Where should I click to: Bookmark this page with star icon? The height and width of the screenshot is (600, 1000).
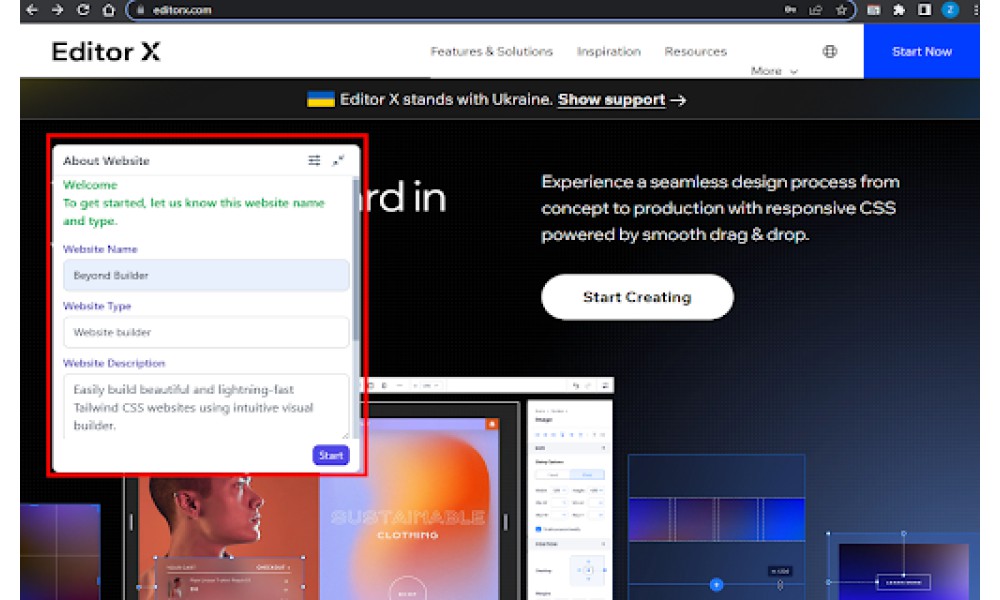[x=841, y=10]
